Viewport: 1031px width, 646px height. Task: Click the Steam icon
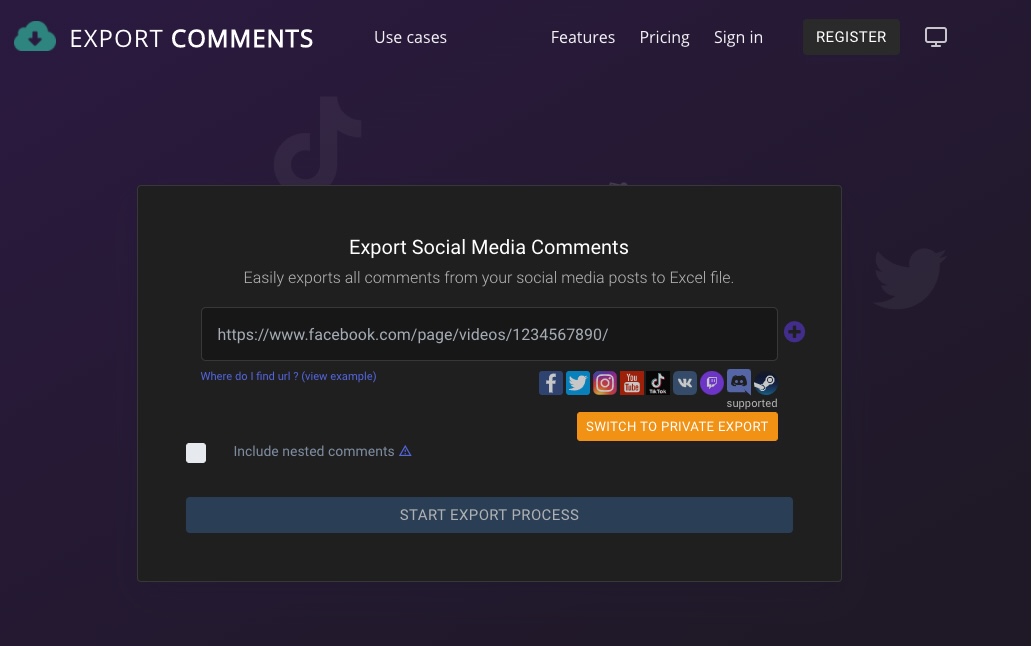pos(764,383)
